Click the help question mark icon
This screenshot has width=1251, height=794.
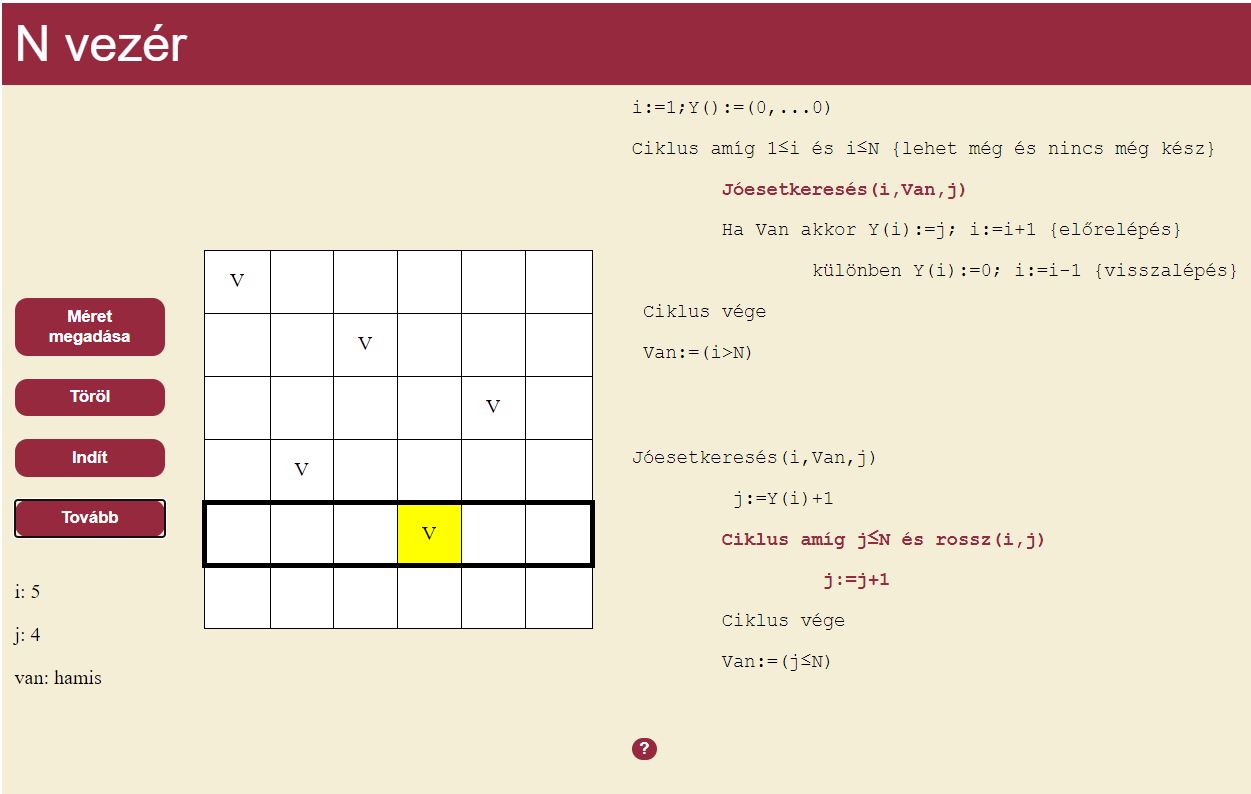[x=644, y=749]
